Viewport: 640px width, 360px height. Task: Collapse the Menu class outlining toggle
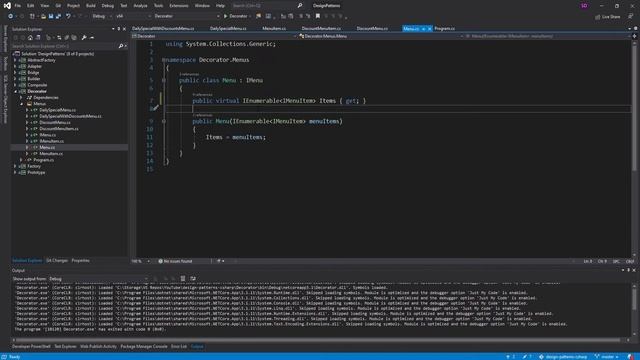(x=164, y=80)
